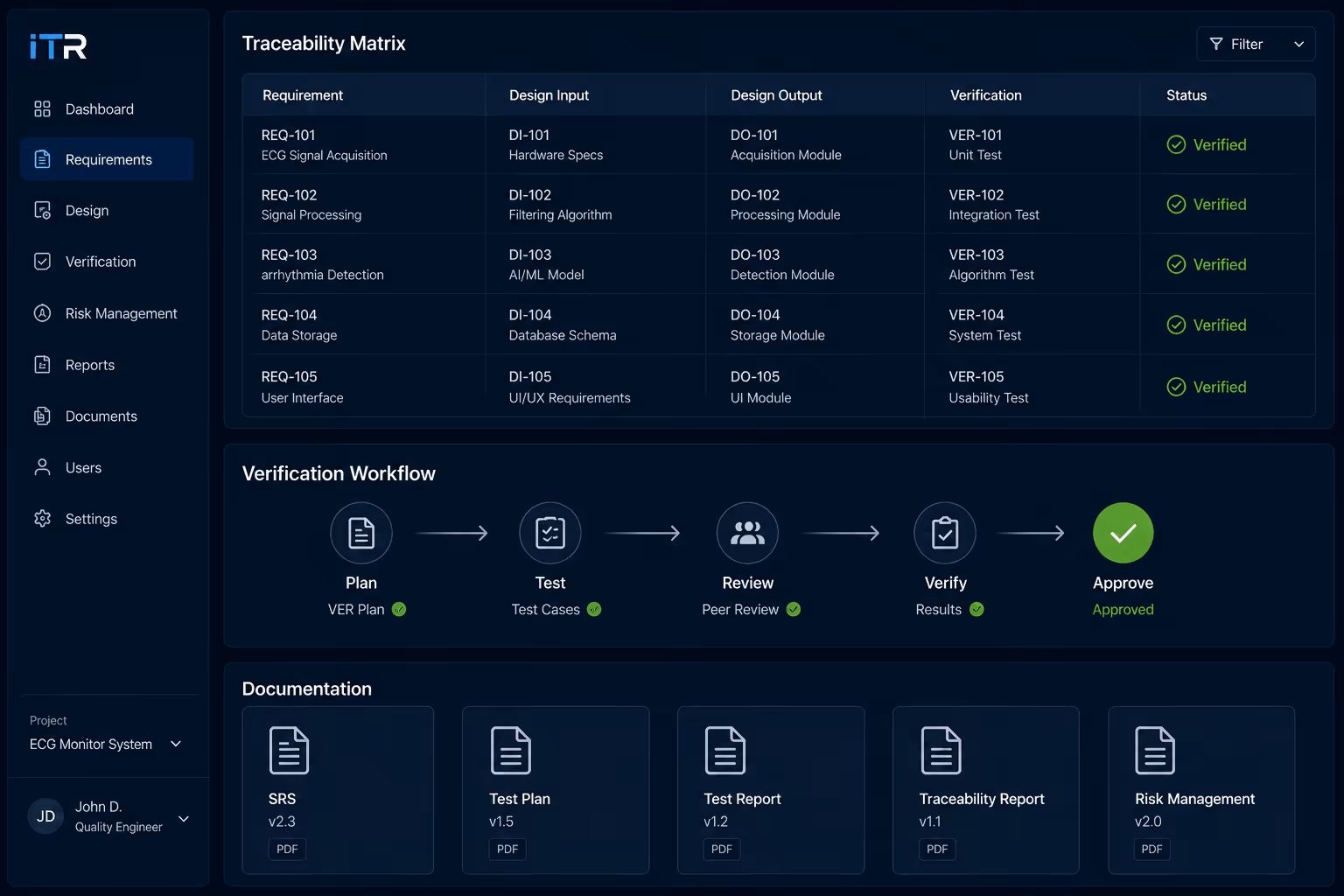
Task: Click the SRS document file icon
Action: click(x=289, y=751)
